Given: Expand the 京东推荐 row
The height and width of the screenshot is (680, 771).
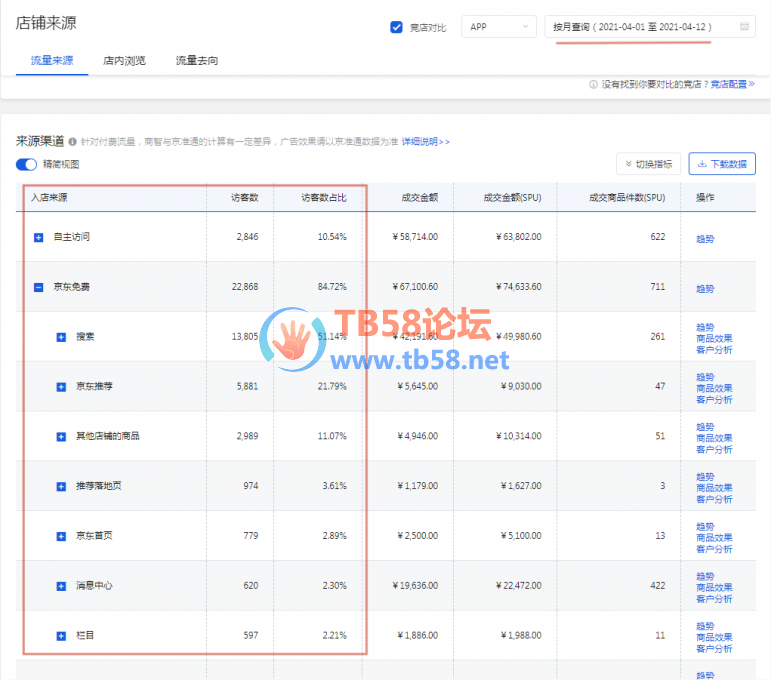Looking at the screenshot, I should pyautogui.click(x=61, y=387).
